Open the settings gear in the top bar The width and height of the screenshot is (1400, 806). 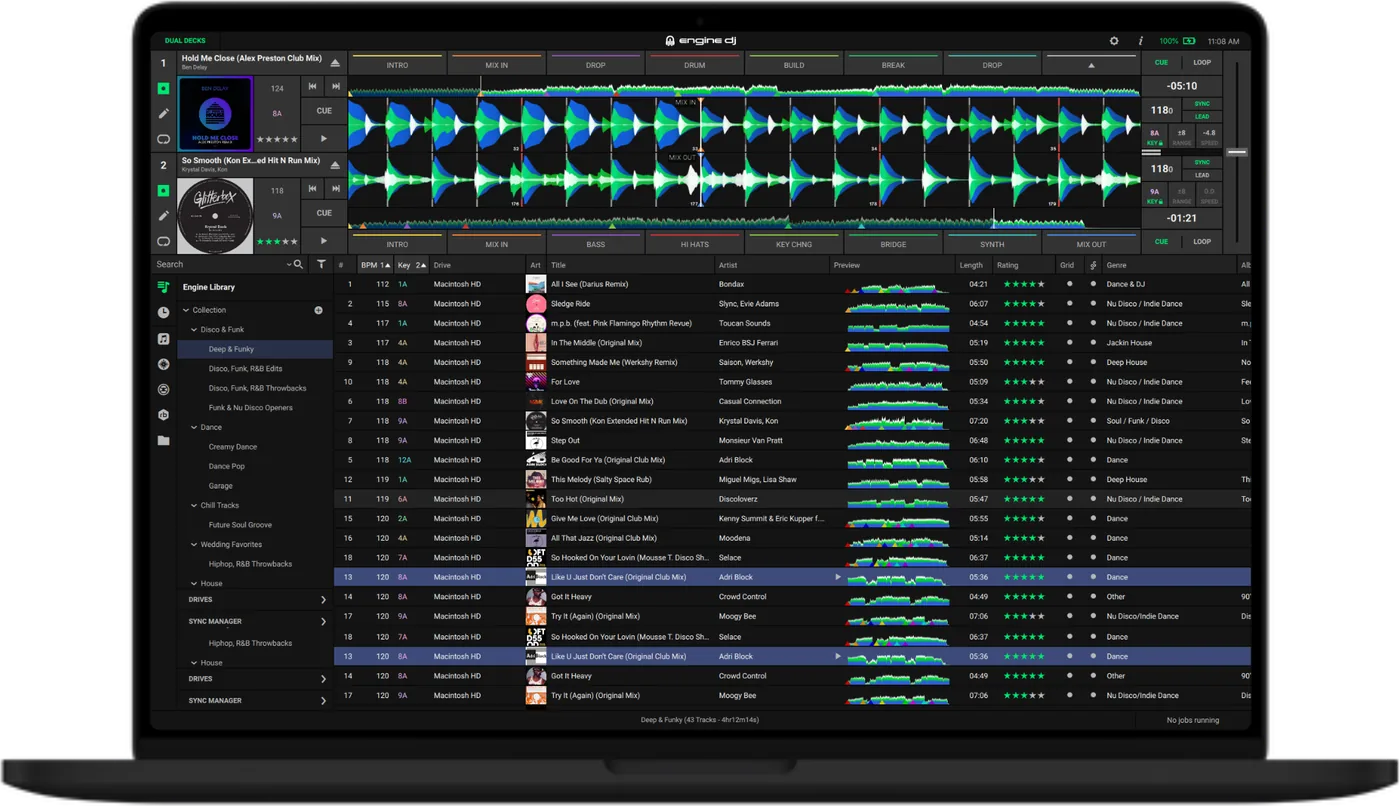1114,41
